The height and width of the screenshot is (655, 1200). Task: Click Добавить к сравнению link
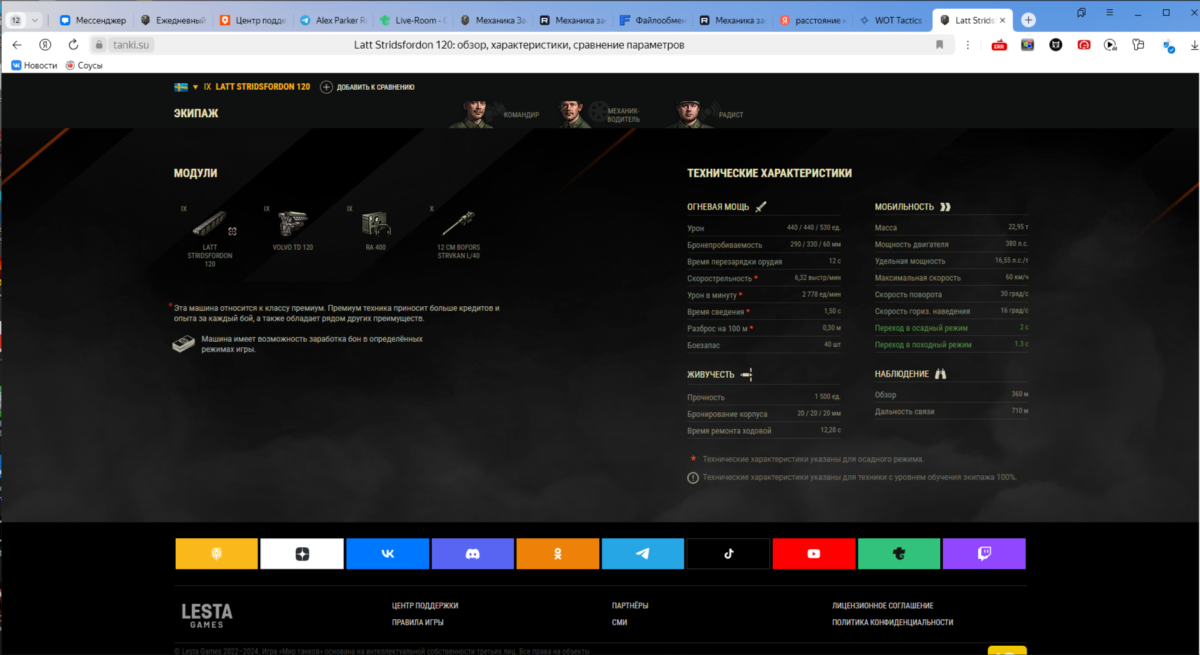pyautogui.click(x=375, y=87)
